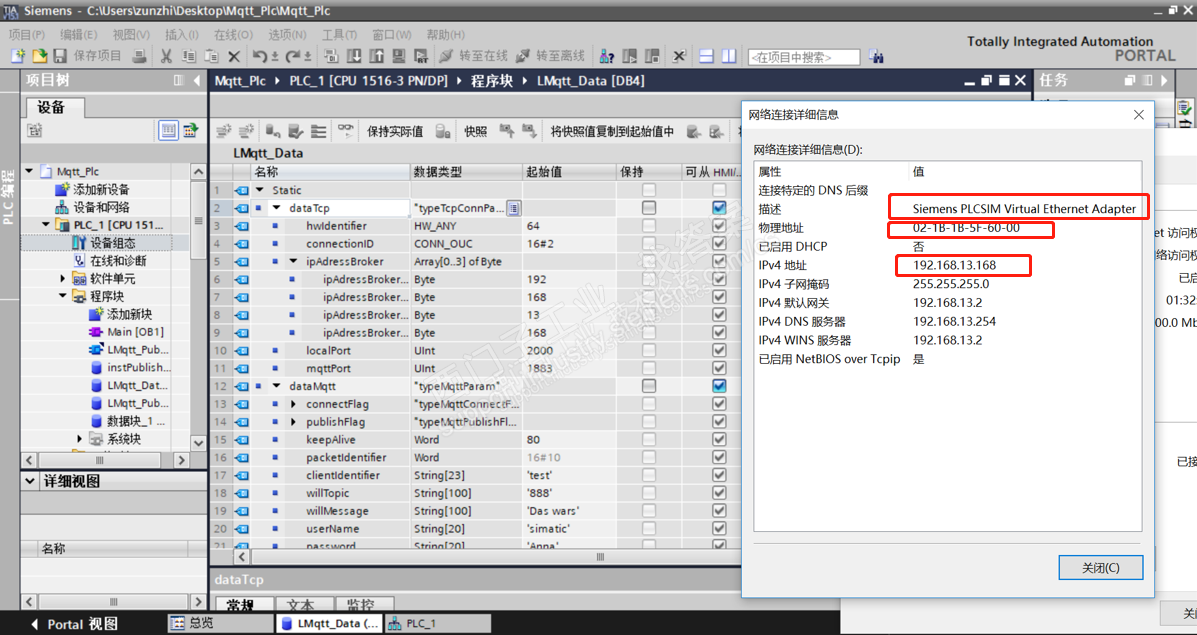Toggle HMI accessible checkbox for keepAlive row
Viewport: 1197px width, 635px height.
718,440
